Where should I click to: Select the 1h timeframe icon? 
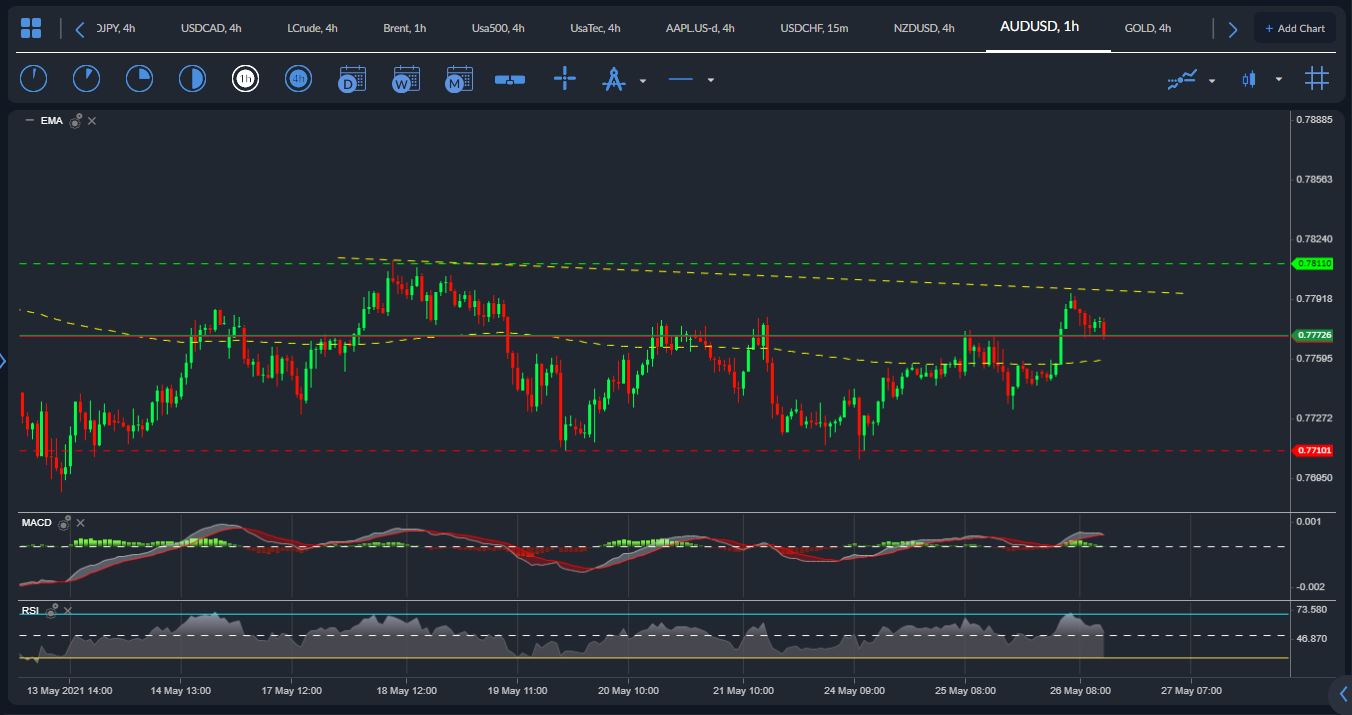click(x=245, y=79)
